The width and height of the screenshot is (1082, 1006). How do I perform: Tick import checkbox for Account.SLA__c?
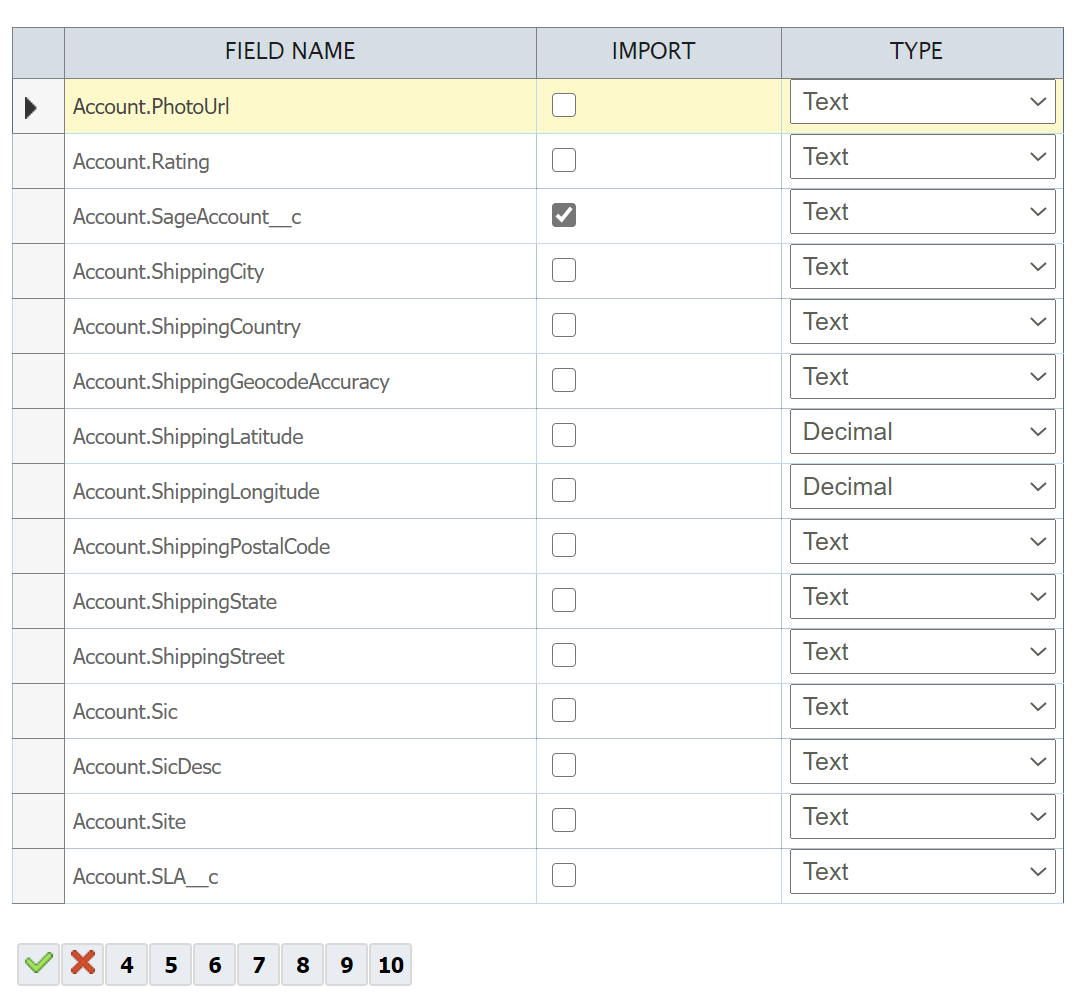point(564,875)
